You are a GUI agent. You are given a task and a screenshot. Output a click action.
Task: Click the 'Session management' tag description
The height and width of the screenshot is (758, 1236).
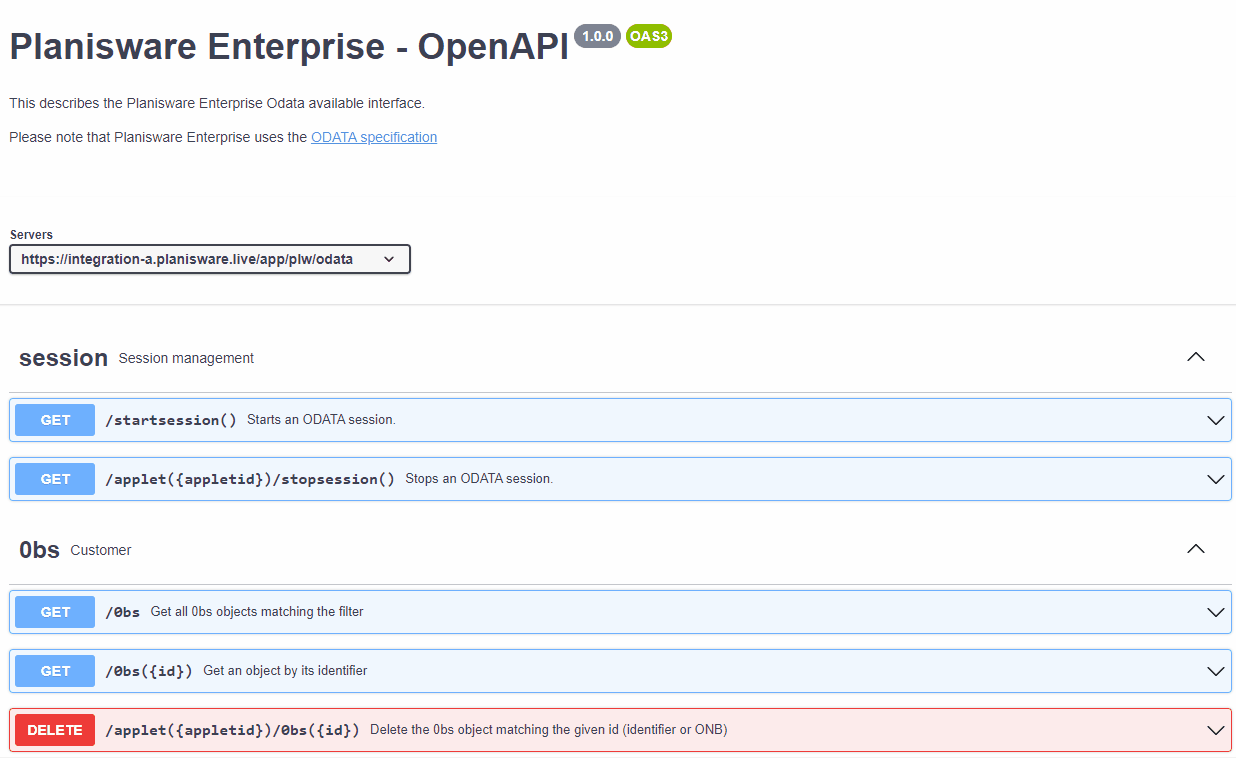(x=186, y=358)
